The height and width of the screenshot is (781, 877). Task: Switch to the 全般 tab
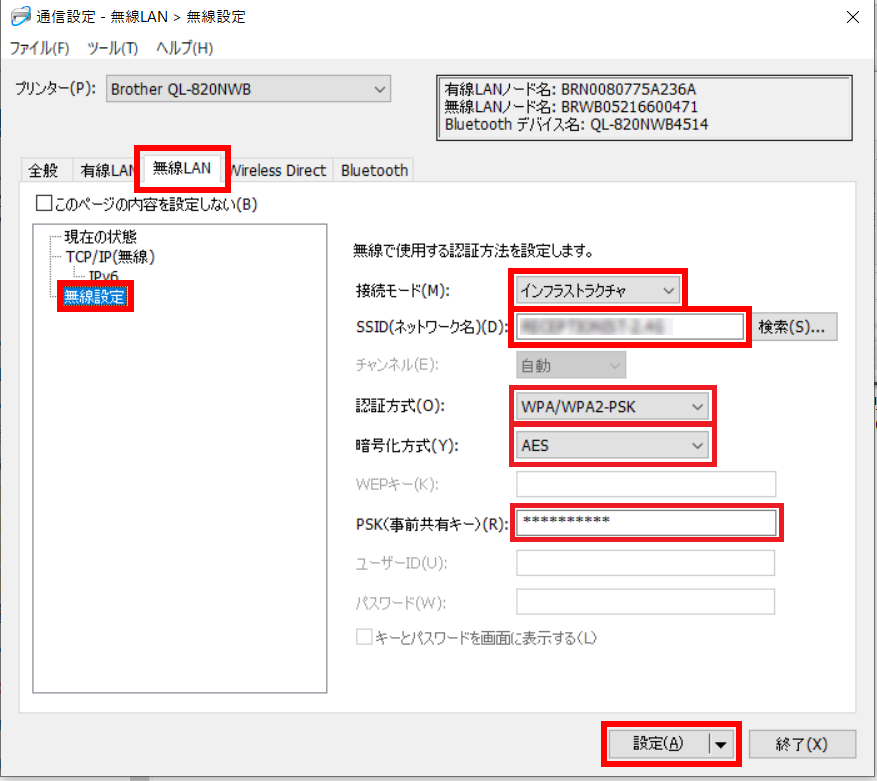tap(44, 171)
